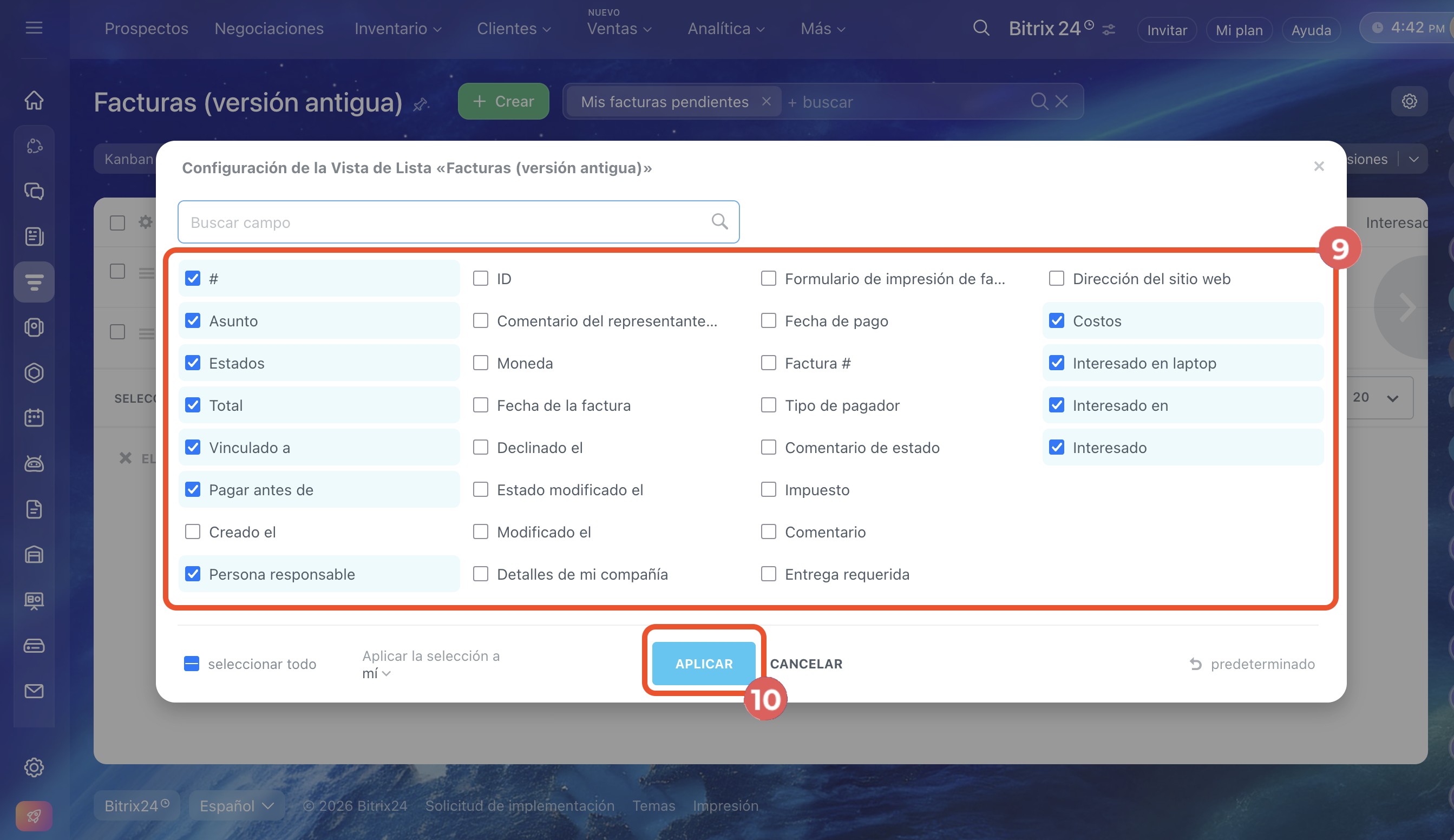Viewport: 1454px width, 840px height.
Task: Open the Negociaciones menu item
Action: (269, 28)
